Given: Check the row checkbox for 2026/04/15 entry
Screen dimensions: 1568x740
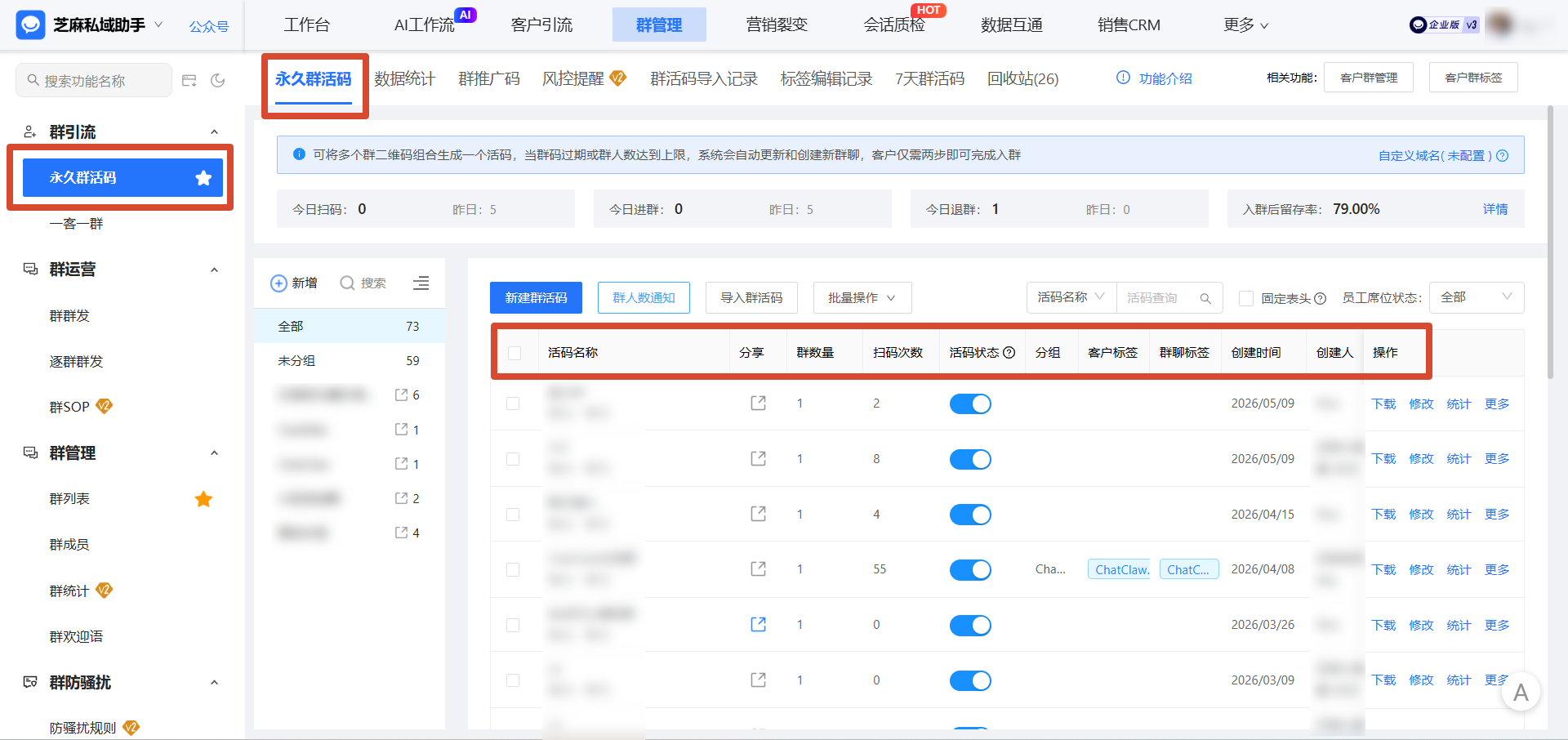Looking at the screenshot, I should pos(513,515).
